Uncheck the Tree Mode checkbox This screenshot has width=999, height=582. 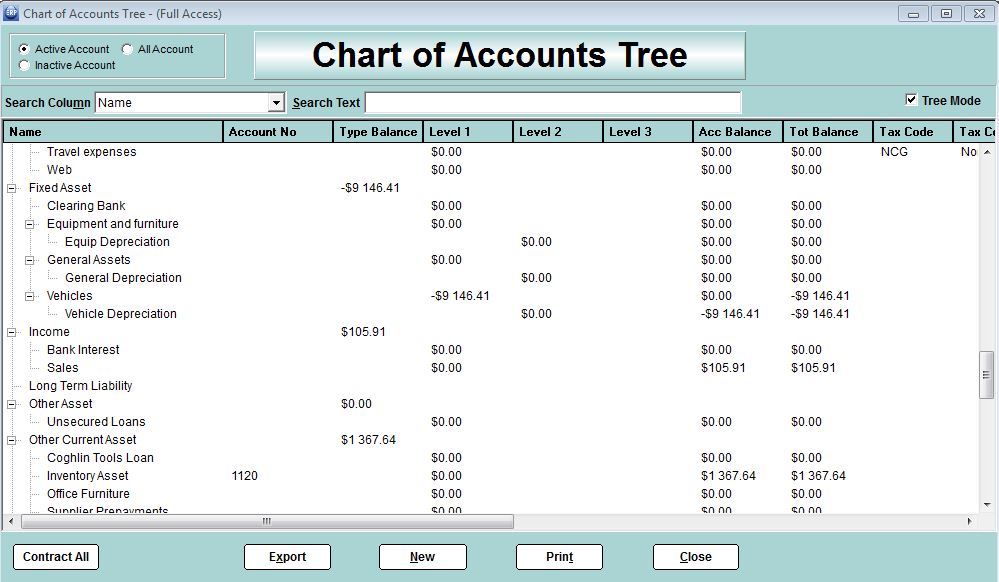911,100
